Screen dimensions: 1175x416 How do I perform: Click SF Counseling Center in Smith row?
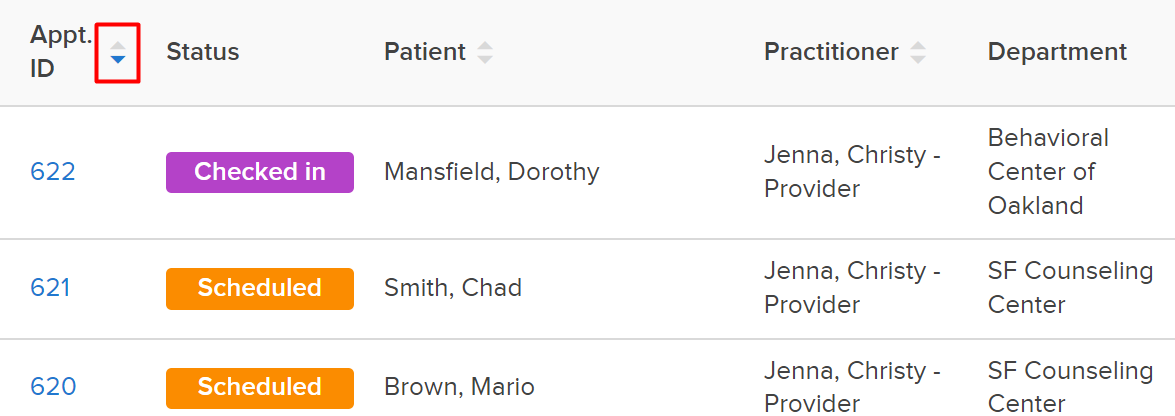point(1070,288)
